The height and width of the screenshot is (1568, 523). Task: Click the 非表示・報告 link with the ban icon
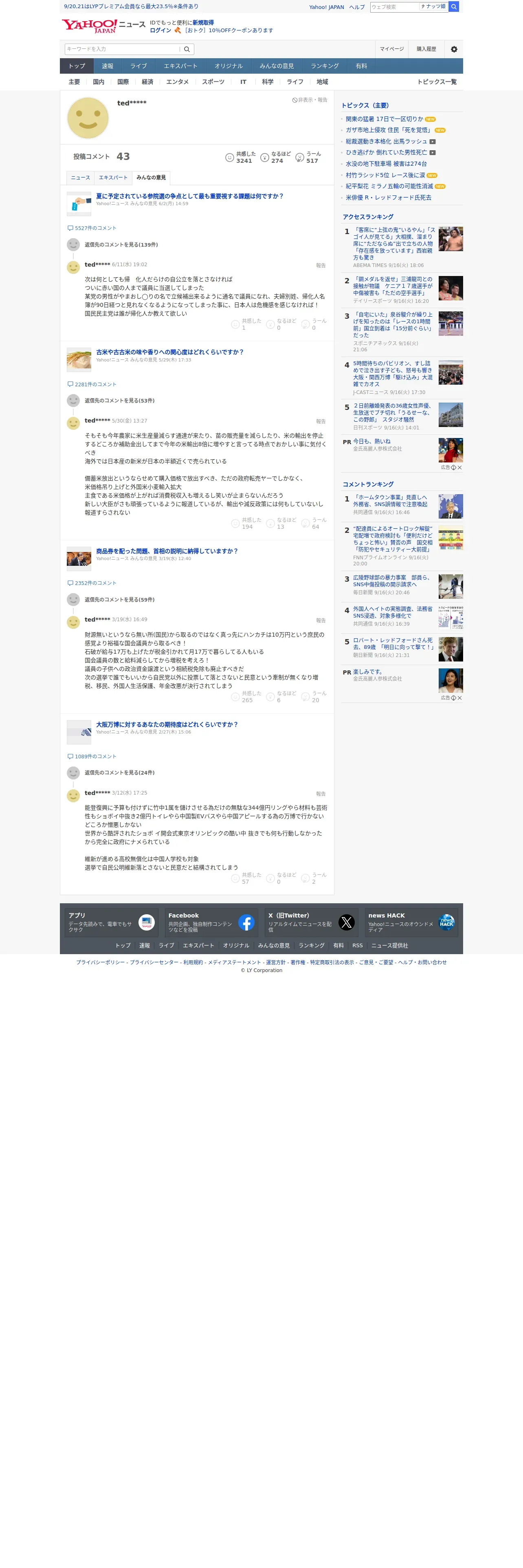tap(310, 100)
